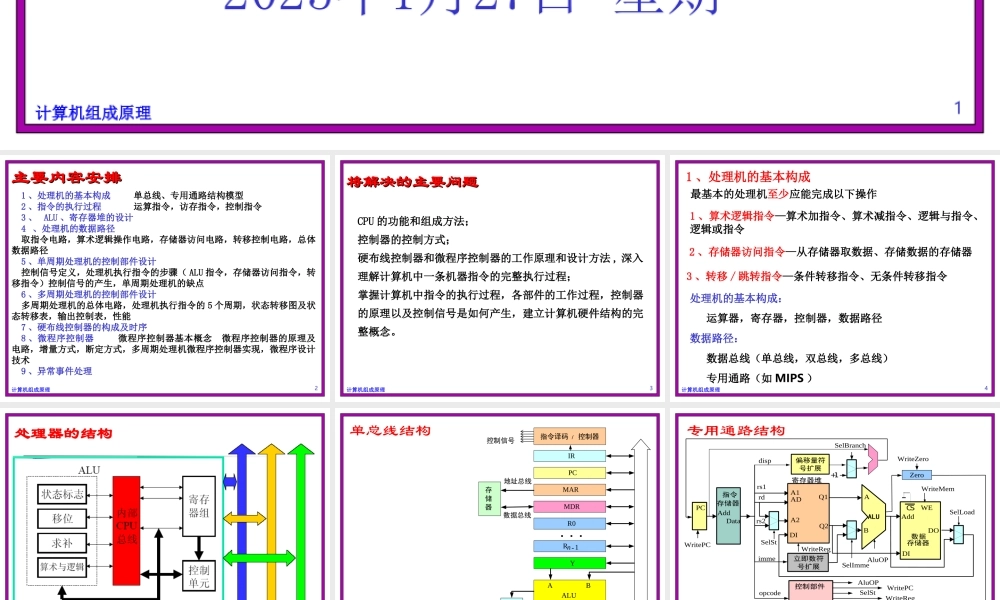
Task: Select list item 2、指令的执行过程
Action: (x=61, y=207)
